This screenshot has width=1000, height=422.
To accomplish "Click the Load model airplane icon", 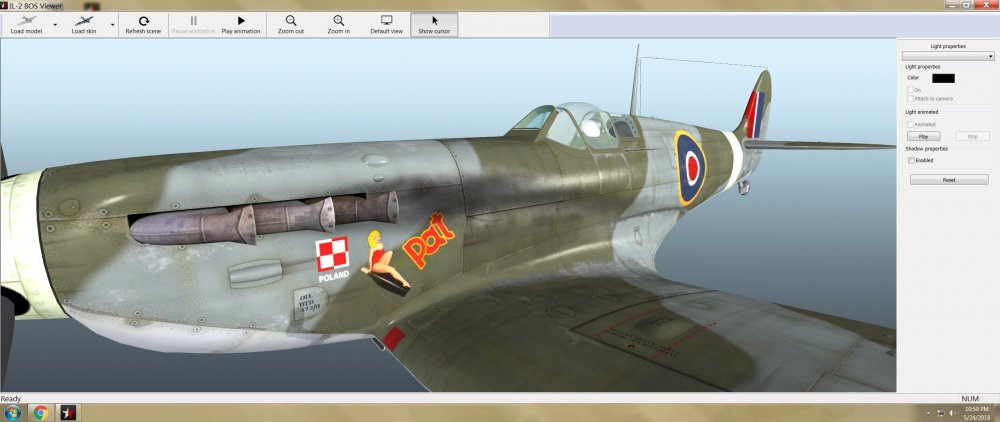I will click(26, 21).
